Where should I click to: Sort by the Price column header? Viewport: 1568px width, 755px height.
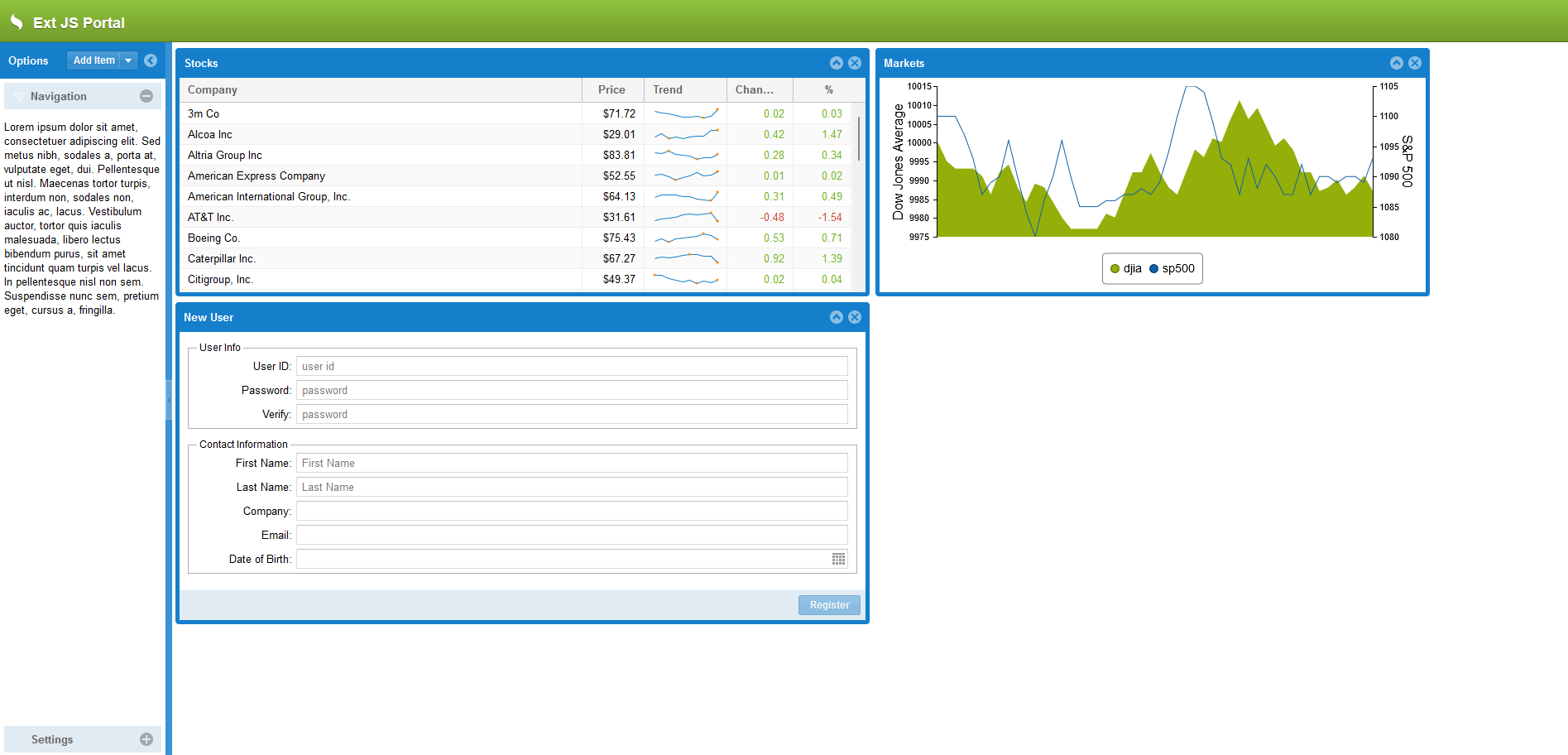click(613, 89)
